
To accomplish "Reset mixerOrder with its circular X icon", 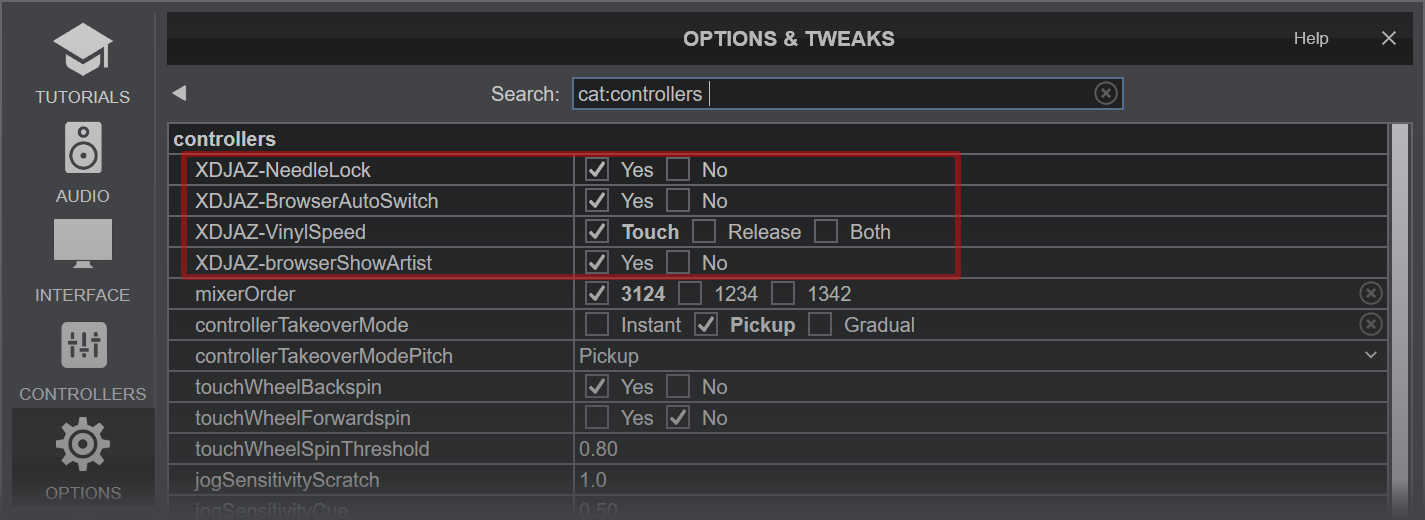I will (1370, 294).
